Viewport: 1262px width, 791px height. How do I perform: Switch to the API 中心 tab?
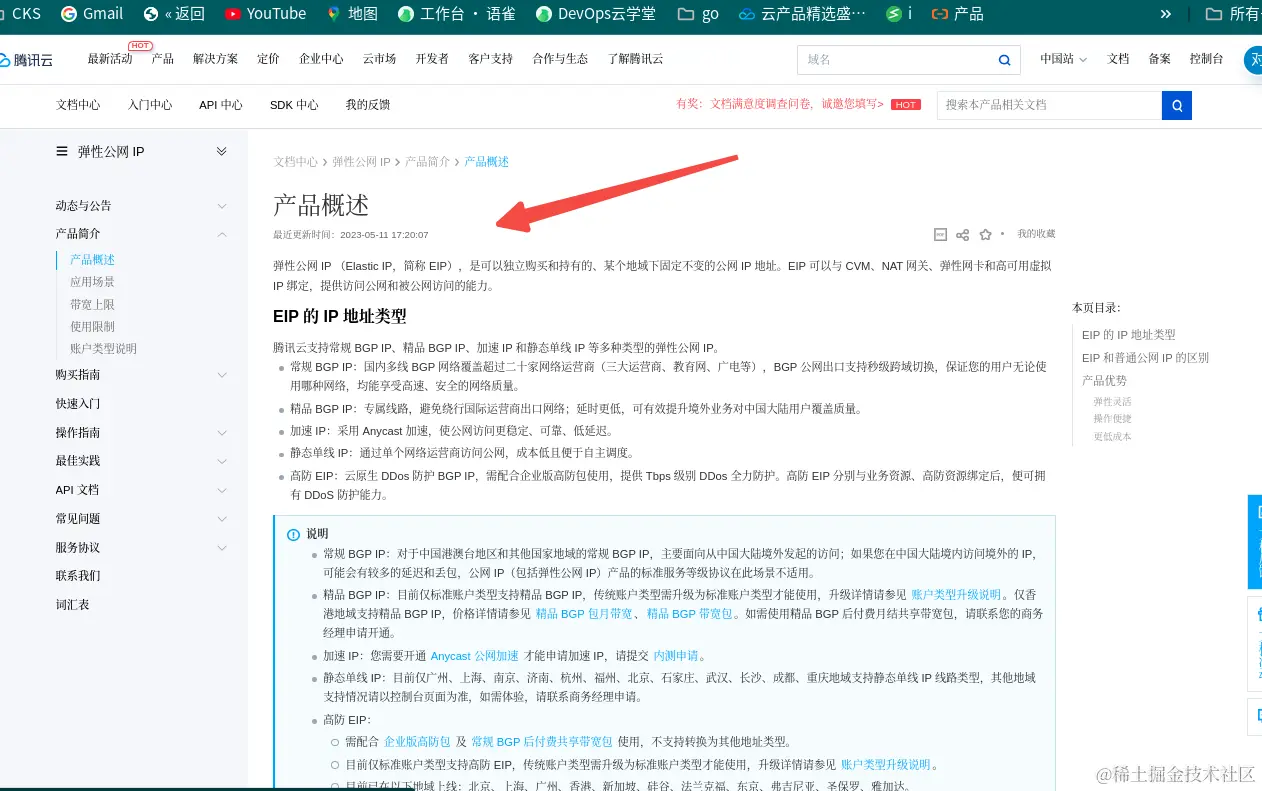coord(221,105)
